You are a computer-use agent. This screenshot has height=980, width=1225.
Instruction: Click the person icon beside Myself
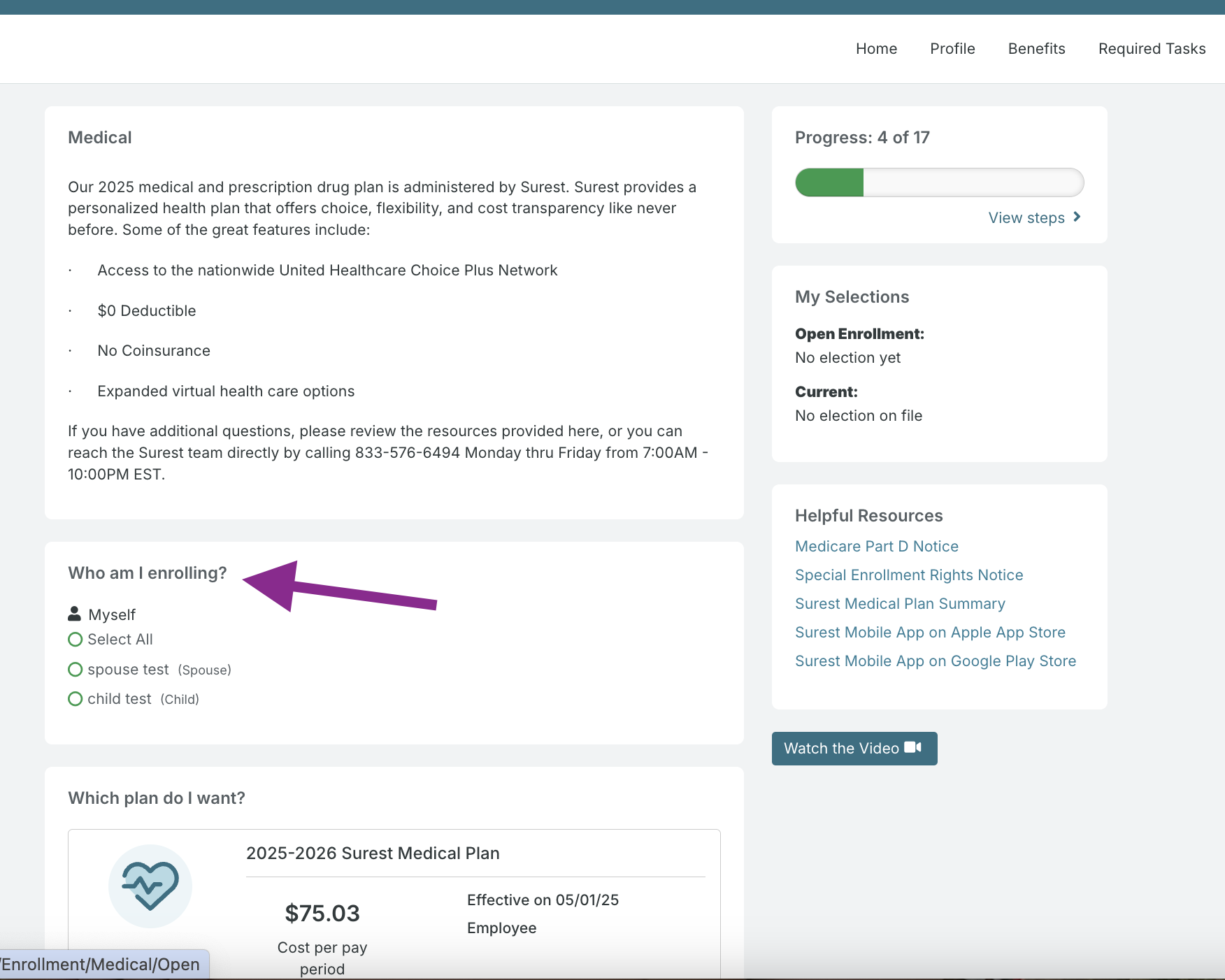[75, 614]
